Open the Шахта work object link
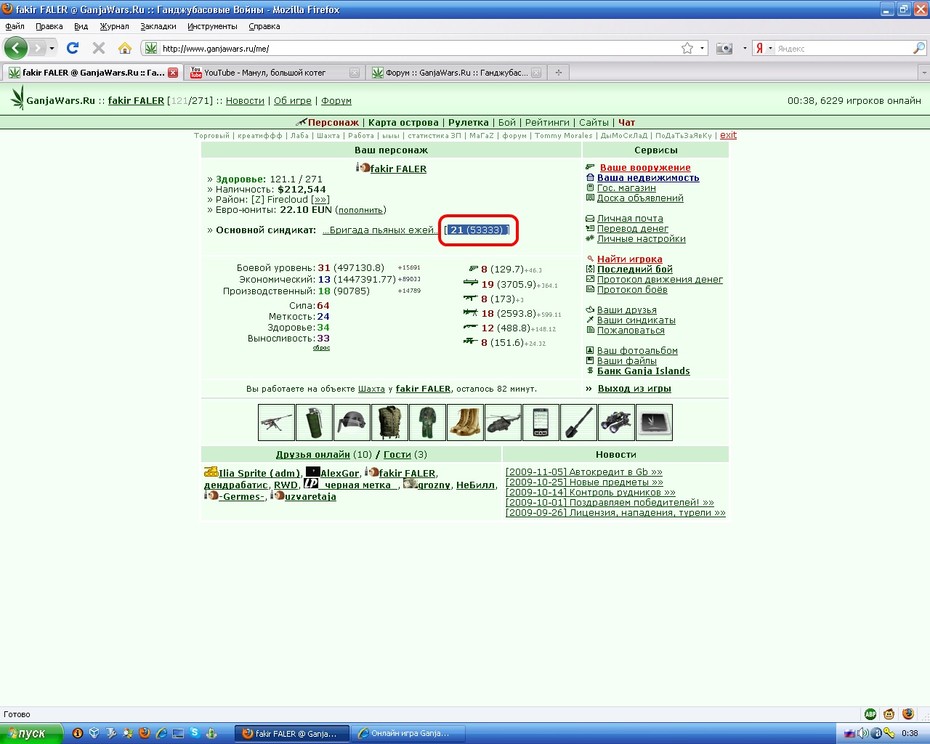 point(371,389)
